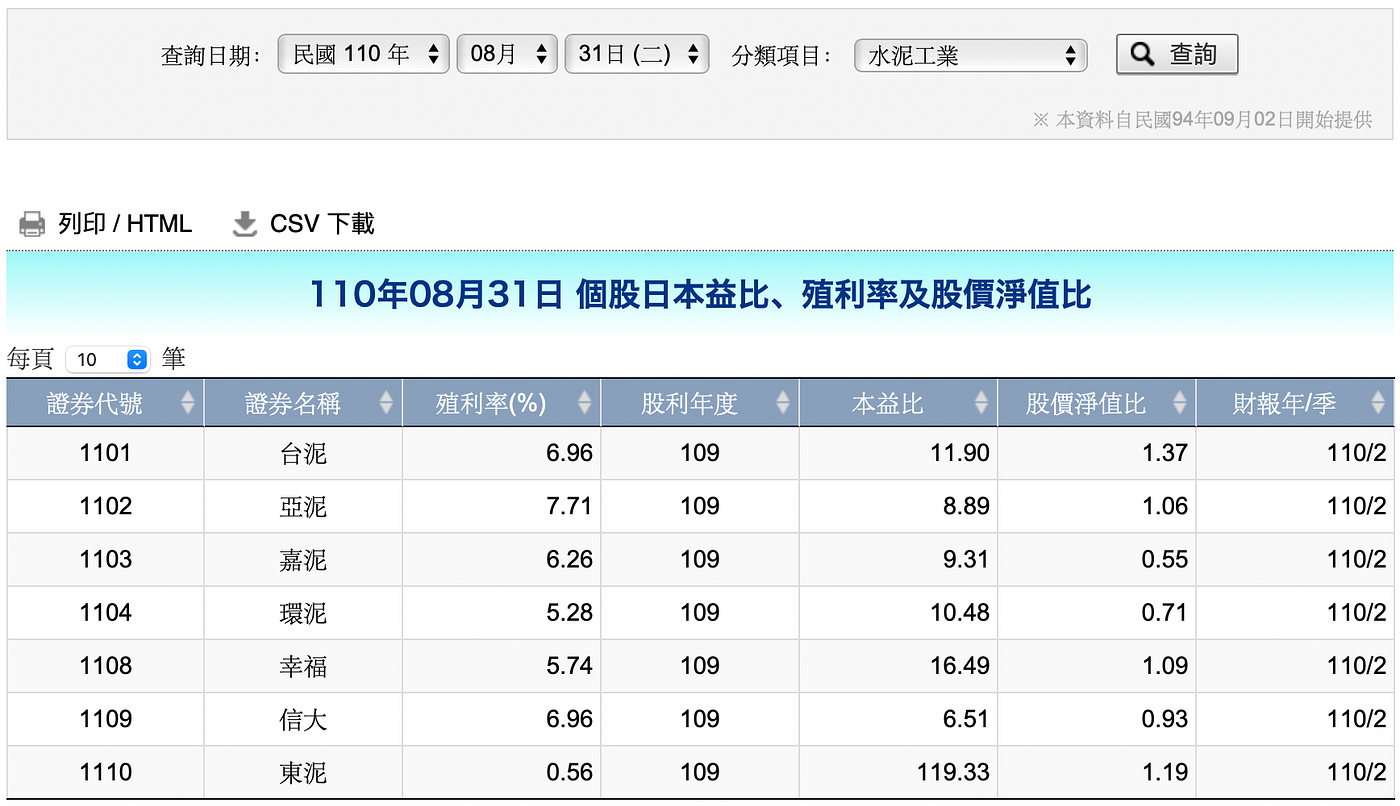Screen dimensions: 1400x806
Task: Click yield value 5.74 for 幸福
Action: pyautogui.click(x=570, y=665)
